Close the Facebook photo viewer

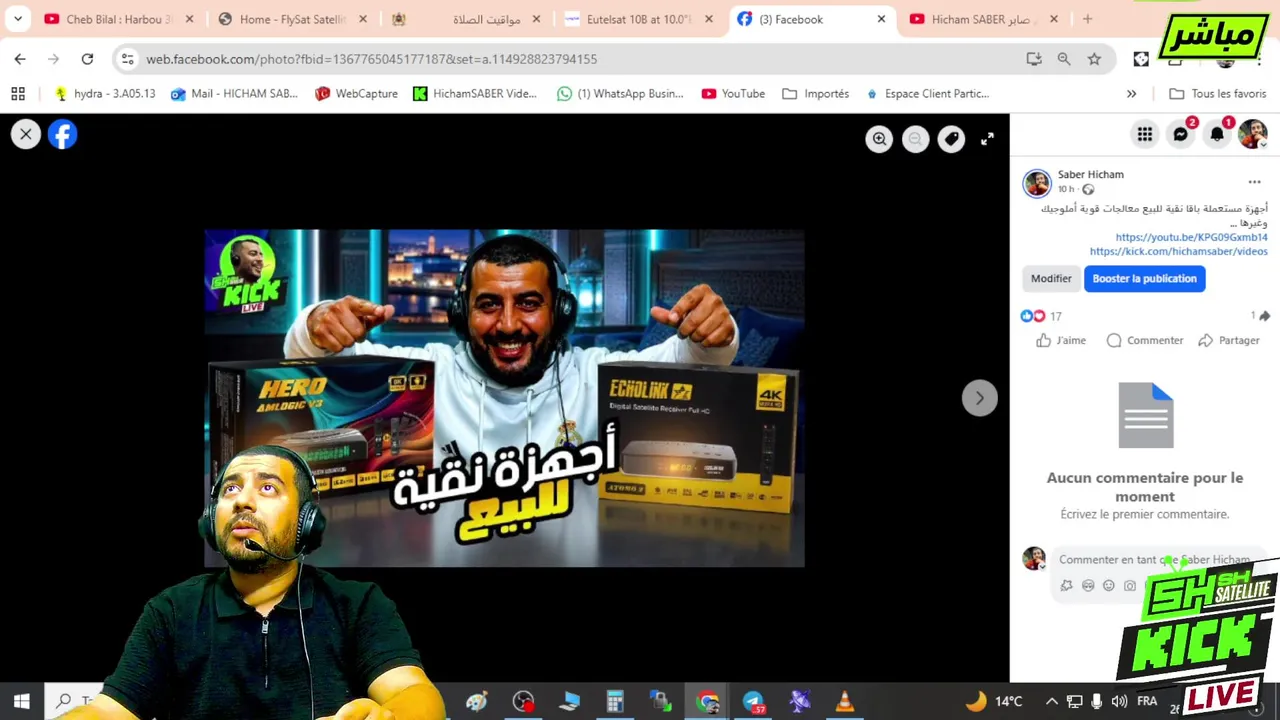click(26, 134)
